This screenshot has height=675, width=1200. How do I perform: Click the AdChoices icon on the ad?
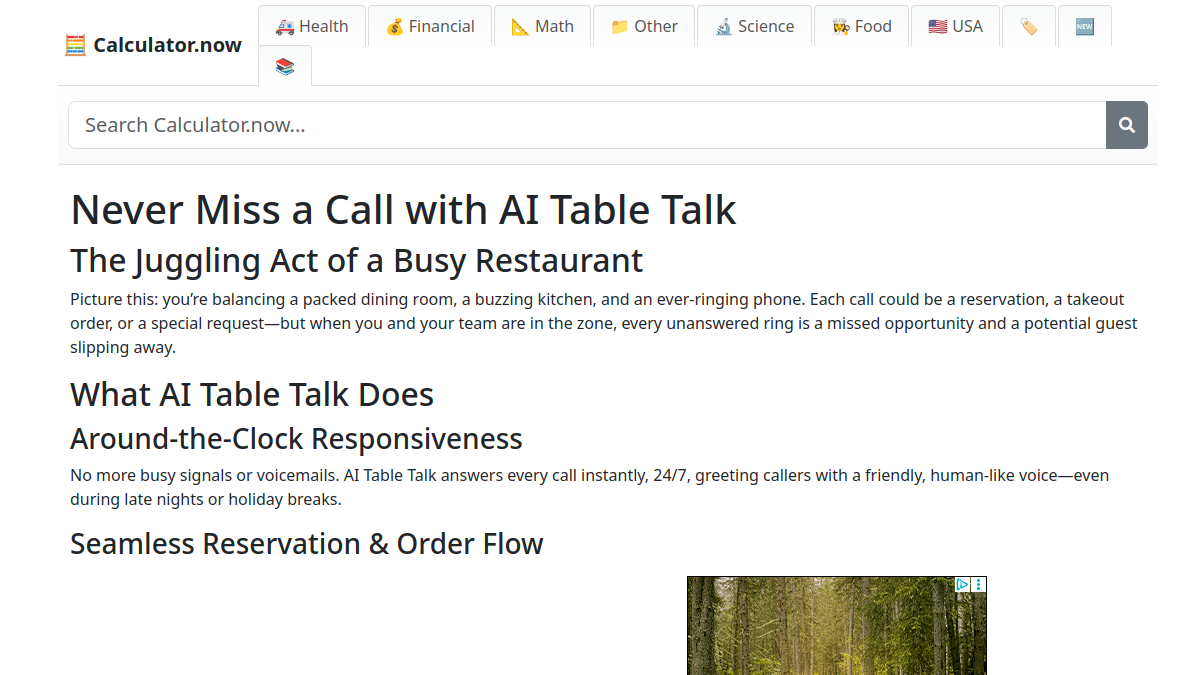click(x=962, y=585)
